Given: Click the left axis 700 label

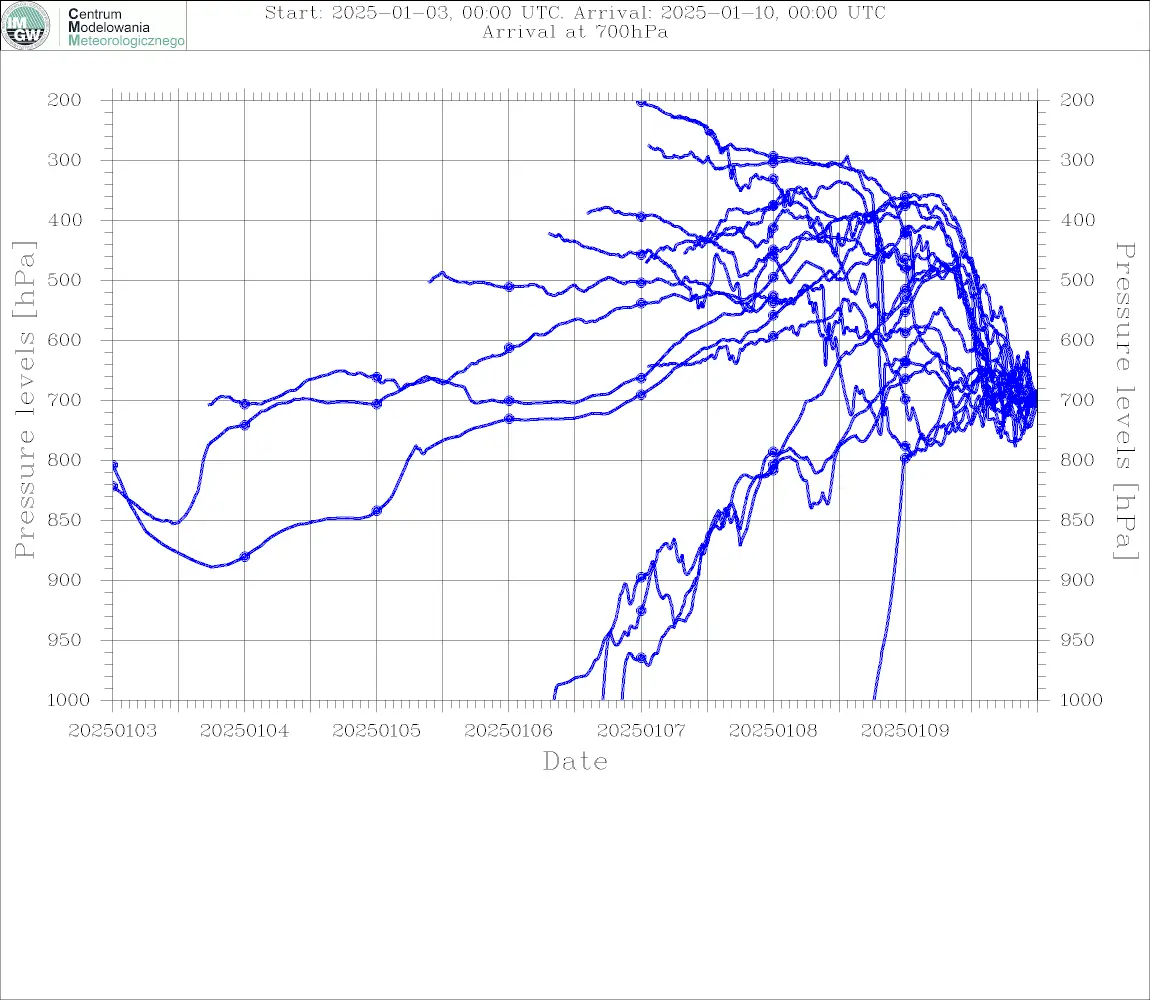Looking at the screenshot, I should (x=65, y=401).
